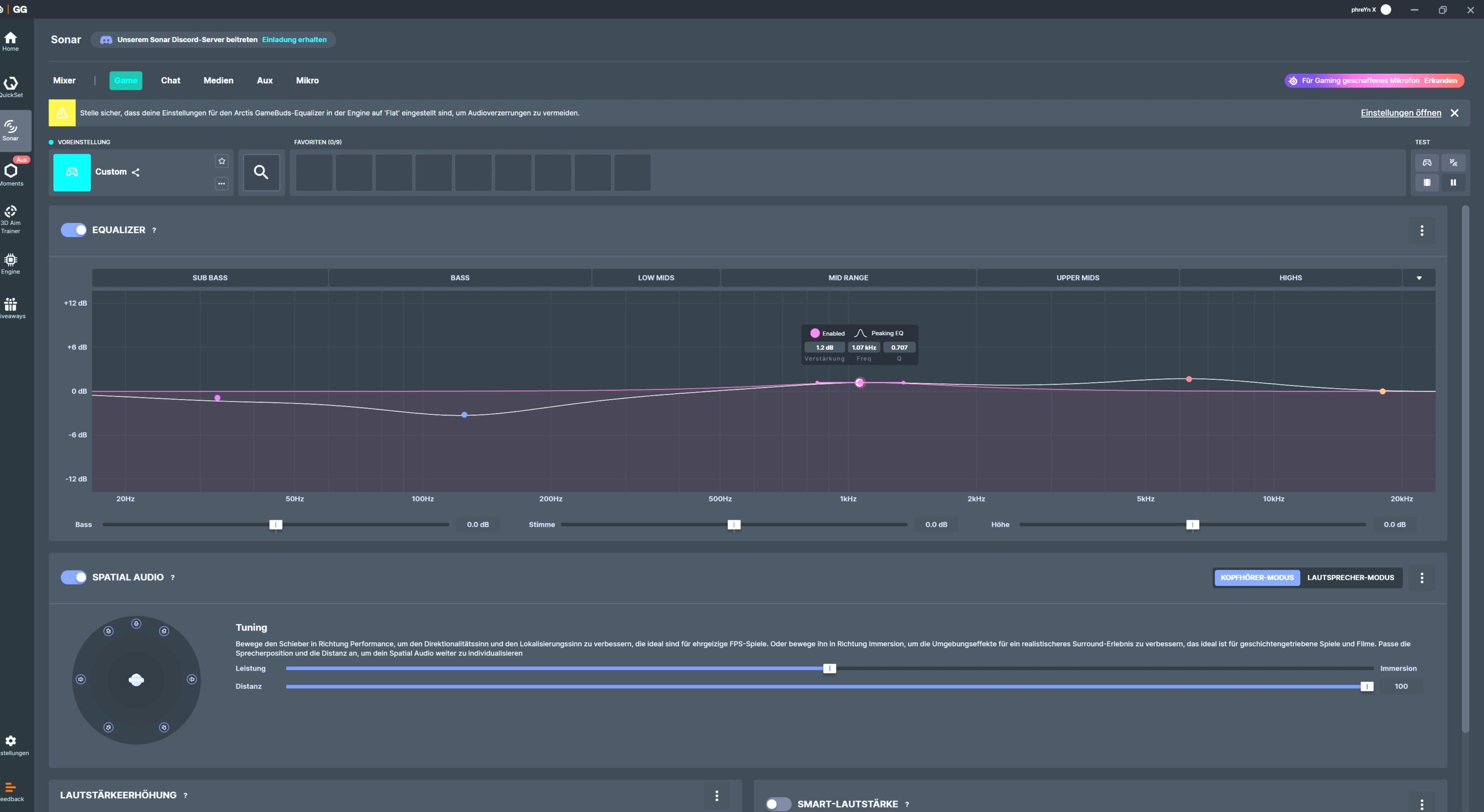Expand the frequency band dropdown arrow
The height and width of the screenshot is (812, 1484).
click(x=1419, y=277)
